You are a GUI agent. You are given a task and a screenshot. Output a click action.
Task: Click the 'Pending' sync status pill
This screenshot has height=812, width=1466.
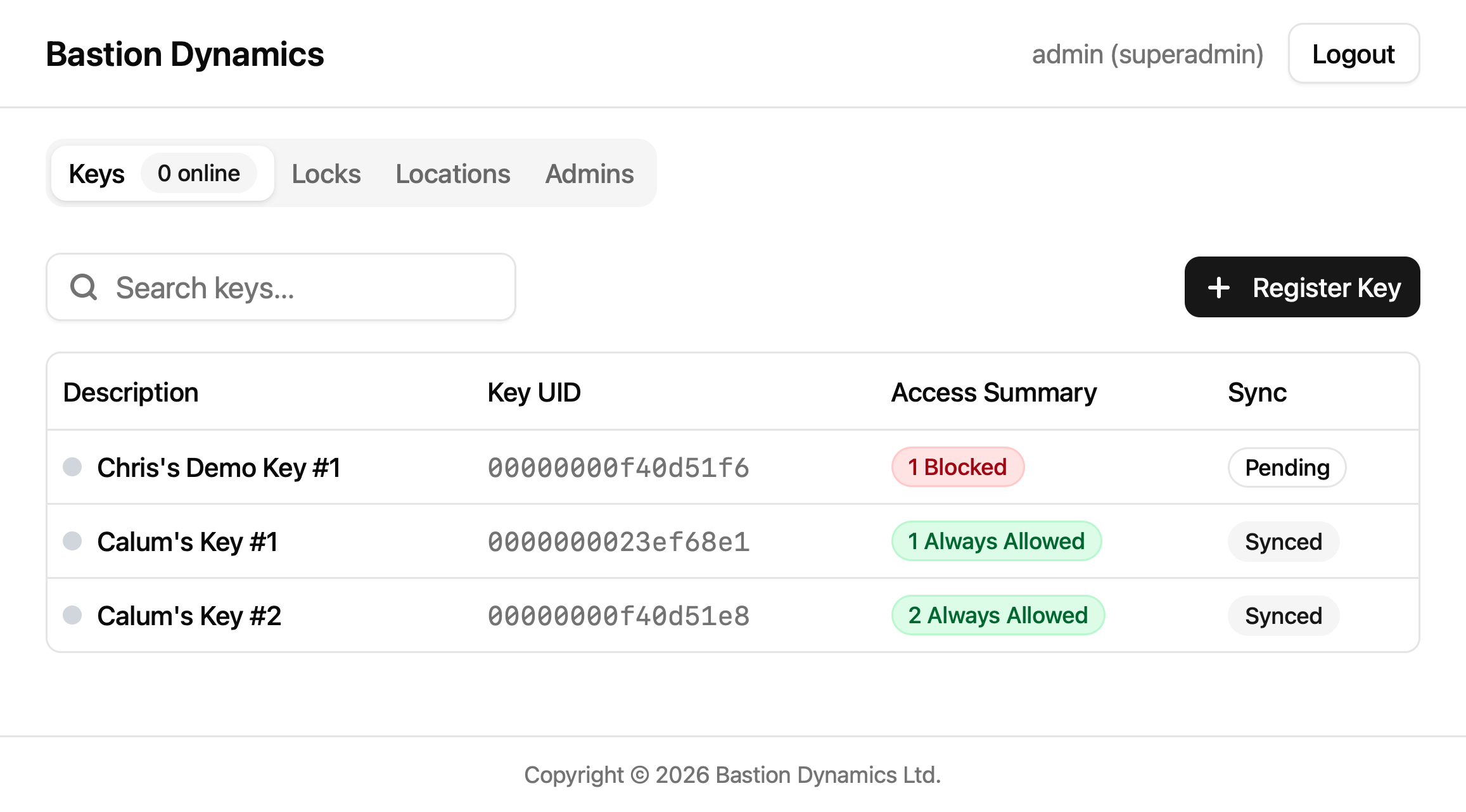coord(1286,467)
